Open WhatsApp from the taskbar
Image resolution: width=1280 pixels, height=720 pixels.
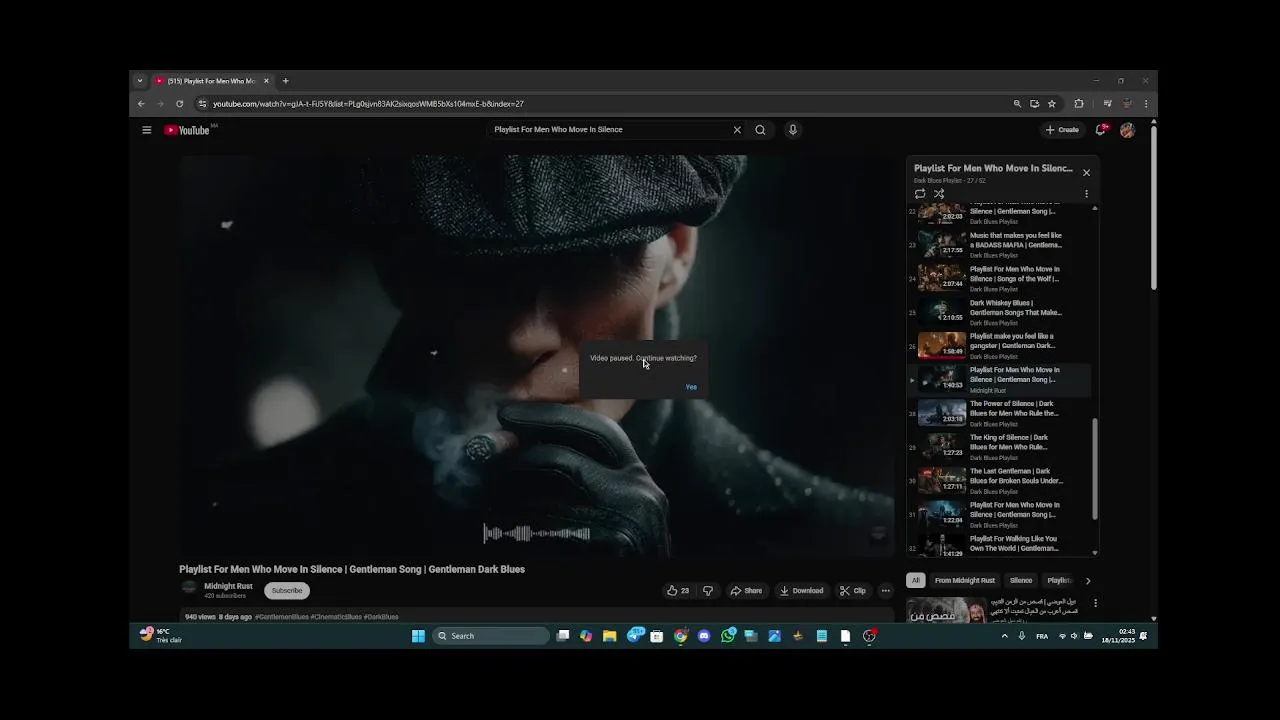(728, 636)
